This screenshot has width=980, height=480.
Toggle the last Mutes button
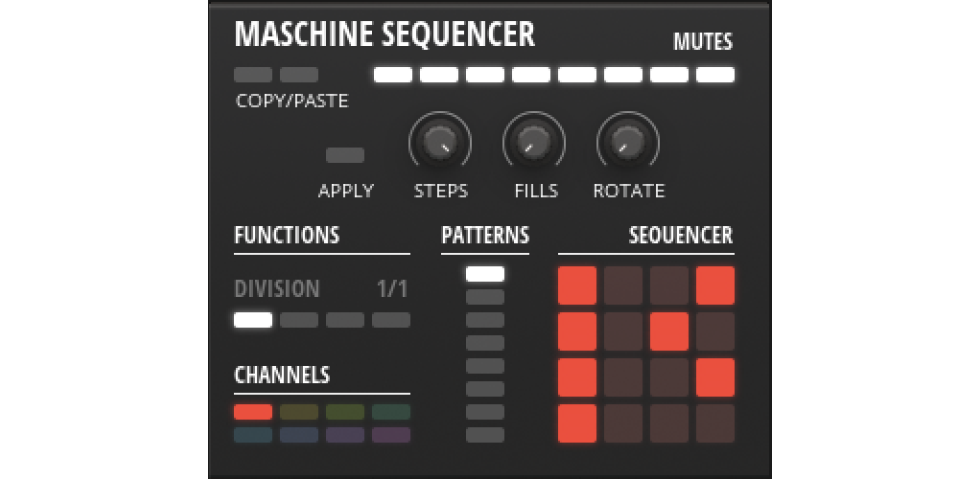pos(715,74)
